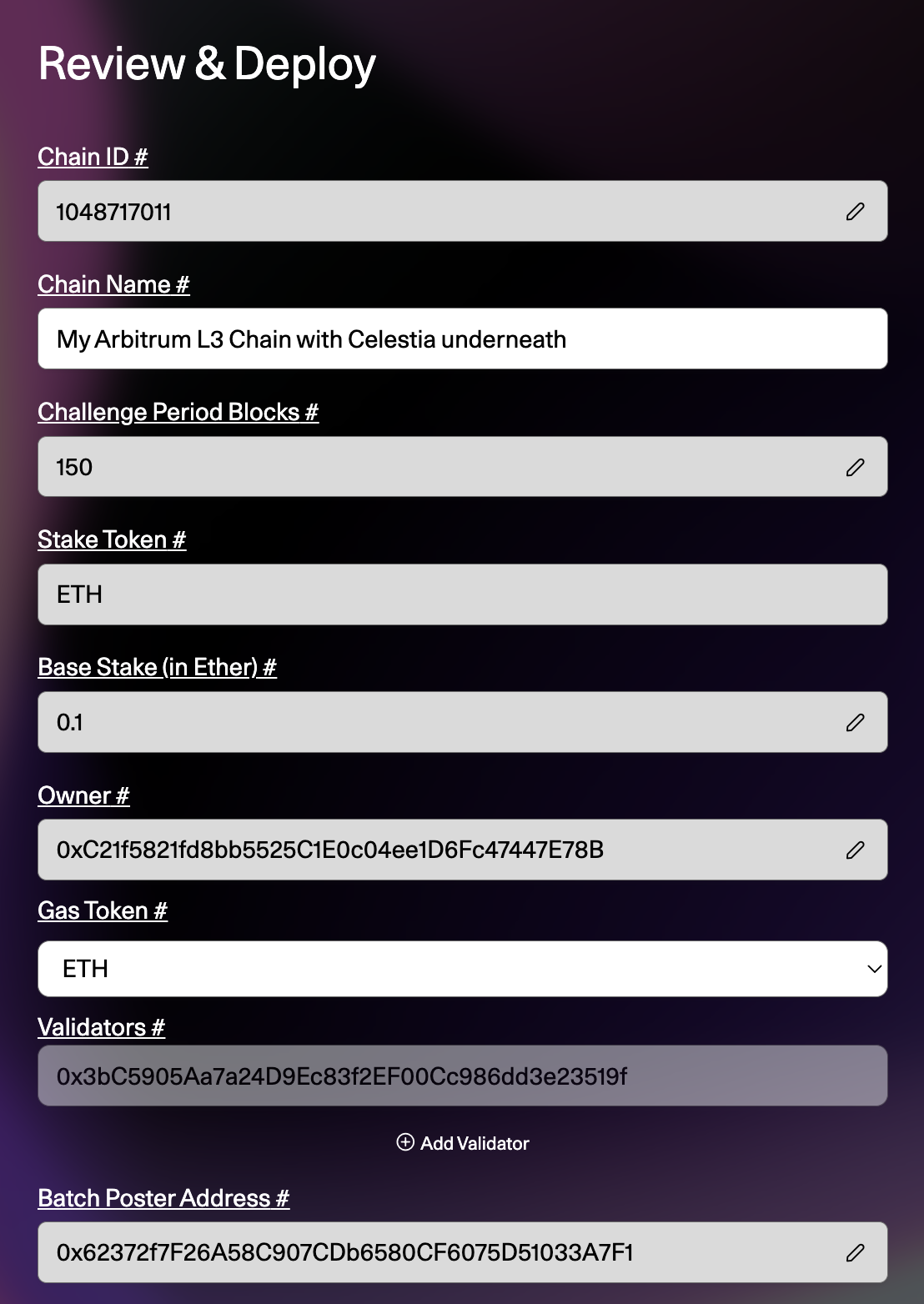Click the Batch Poster Address pencil icon
Image resolution: width=924 pixels, height=1304 pixels.
click(x=855, y=1252)
